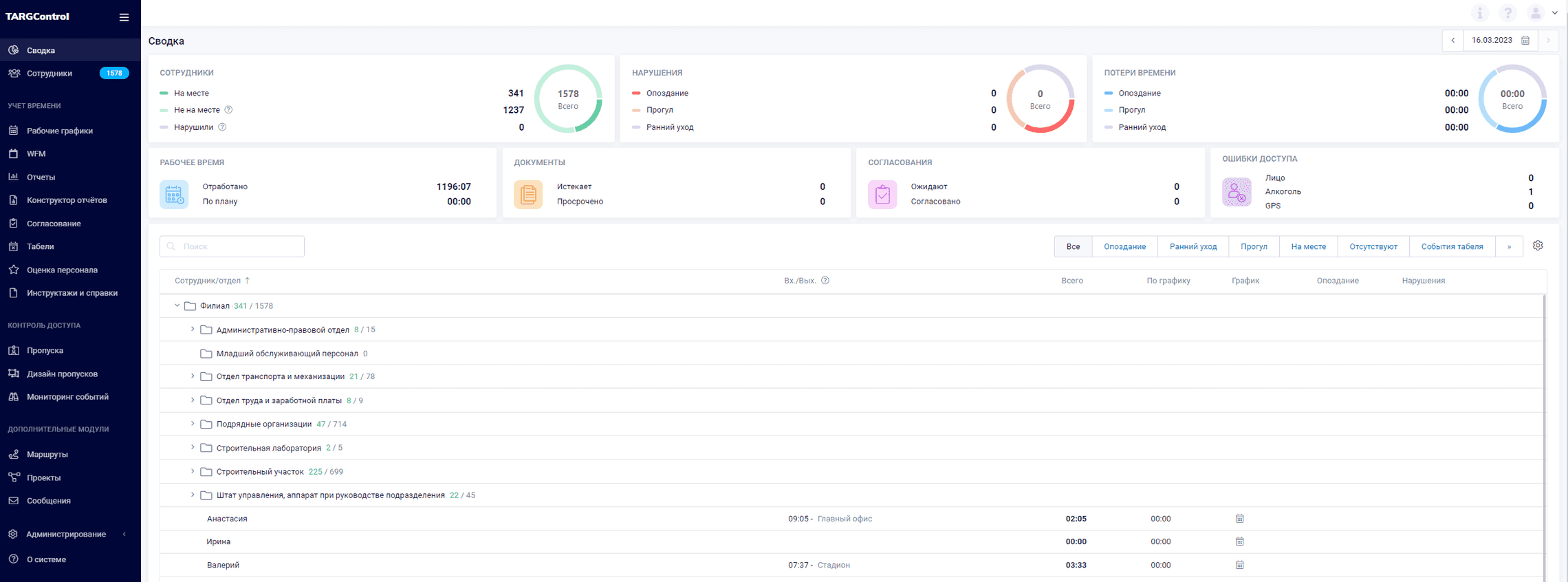This screenshot has height=582, width=1568.
Task: Go to Мониторинг событий page
Action: [67, 397]
